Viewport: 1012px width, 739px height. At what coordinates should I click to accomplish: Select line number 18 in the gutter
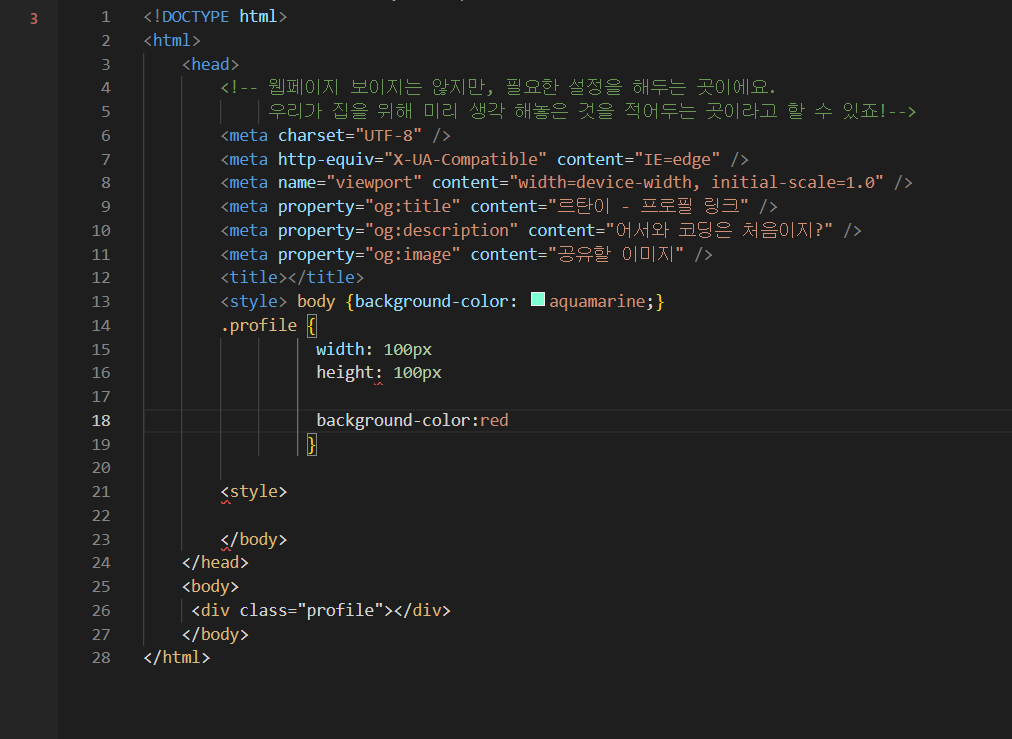point(101,421)
